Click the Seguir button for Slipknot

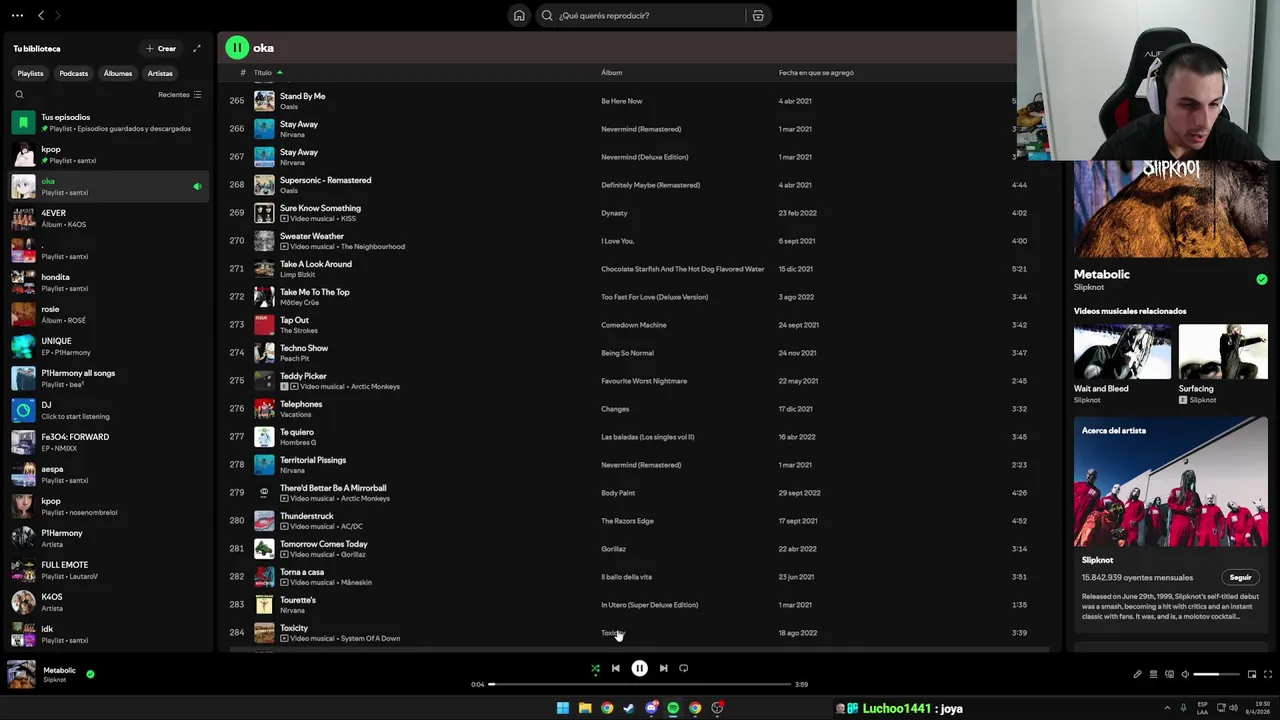[1240, 577]
